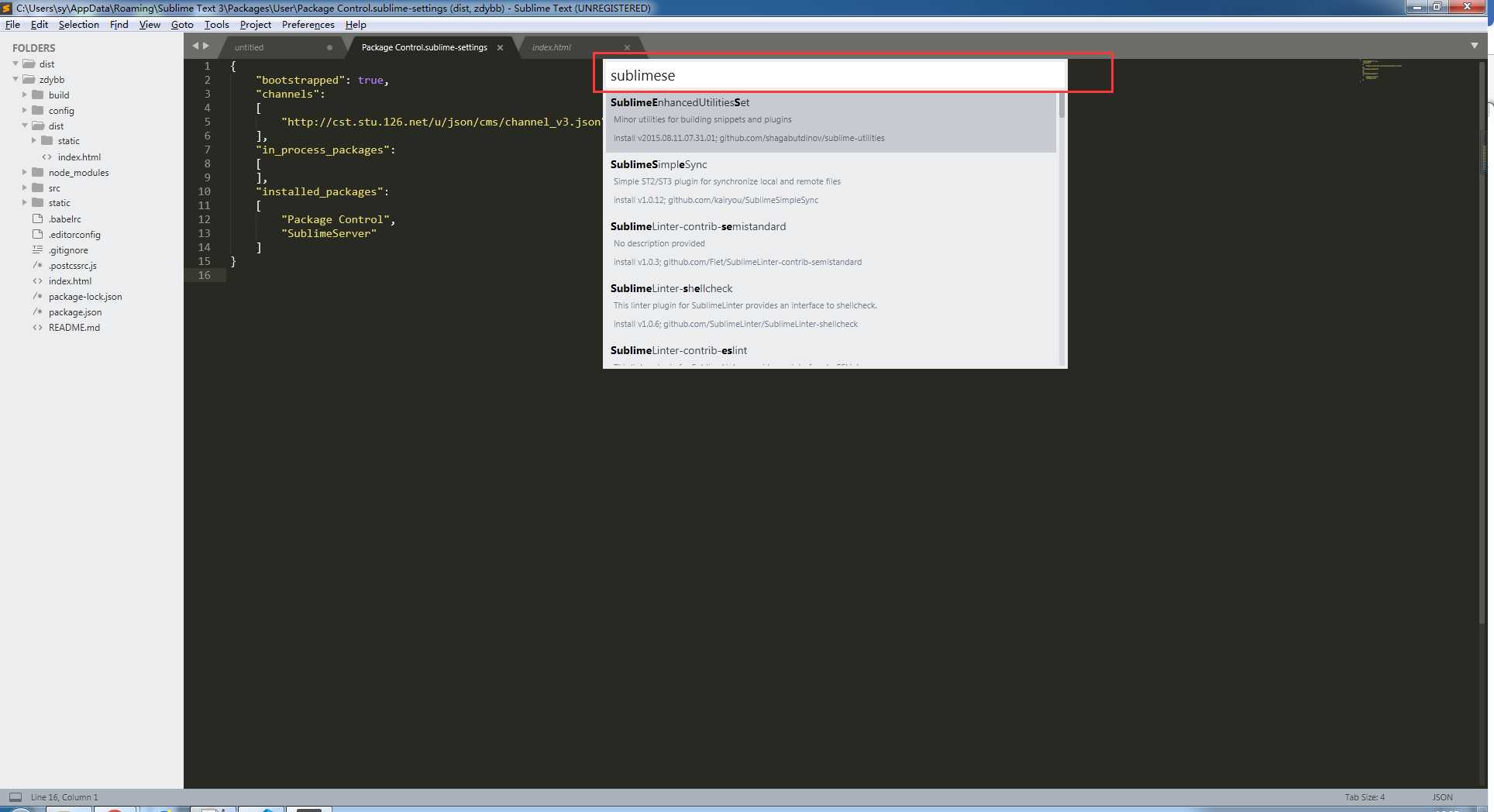This screenshot has height=812, width=1494.
Task: Click the channel_v3.json URL string
Action: point(442,122)
